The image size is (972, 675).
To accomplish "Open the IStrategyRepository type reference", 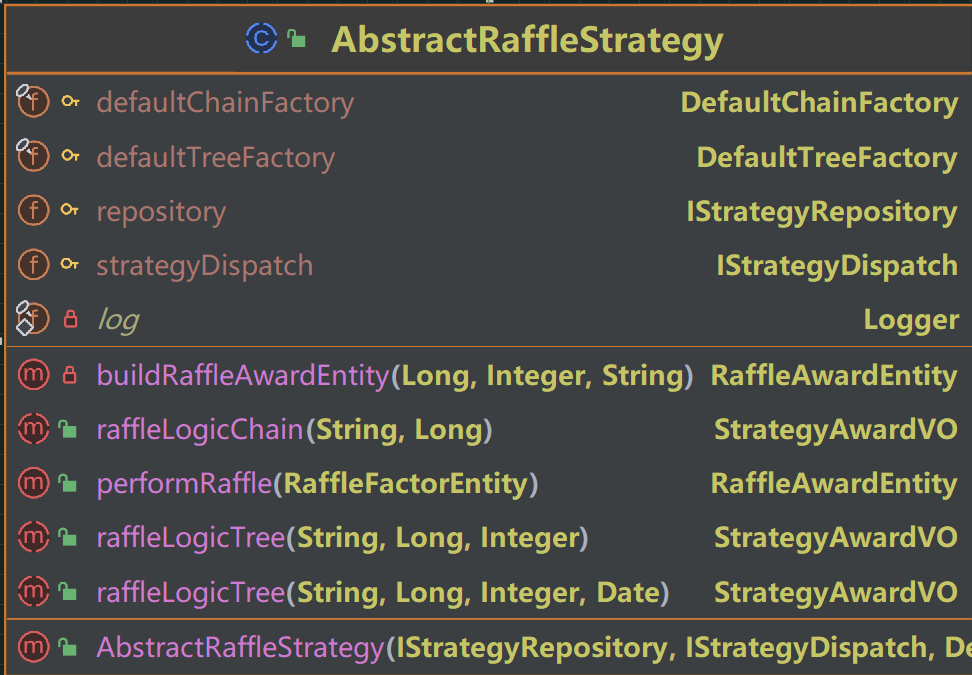I will 821,212.
